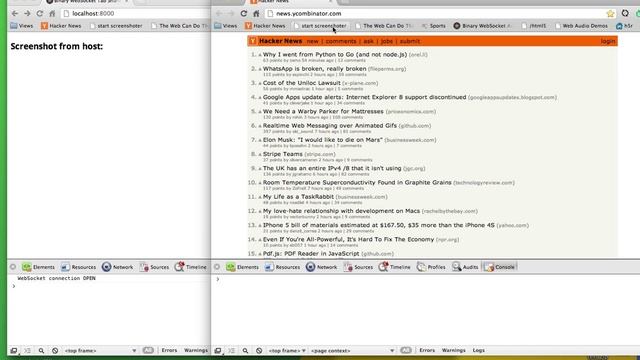Viewport: 640px width, 360px height.
Task: Open Elements panel in Hacker News DevTools
Action: point(243,267)
